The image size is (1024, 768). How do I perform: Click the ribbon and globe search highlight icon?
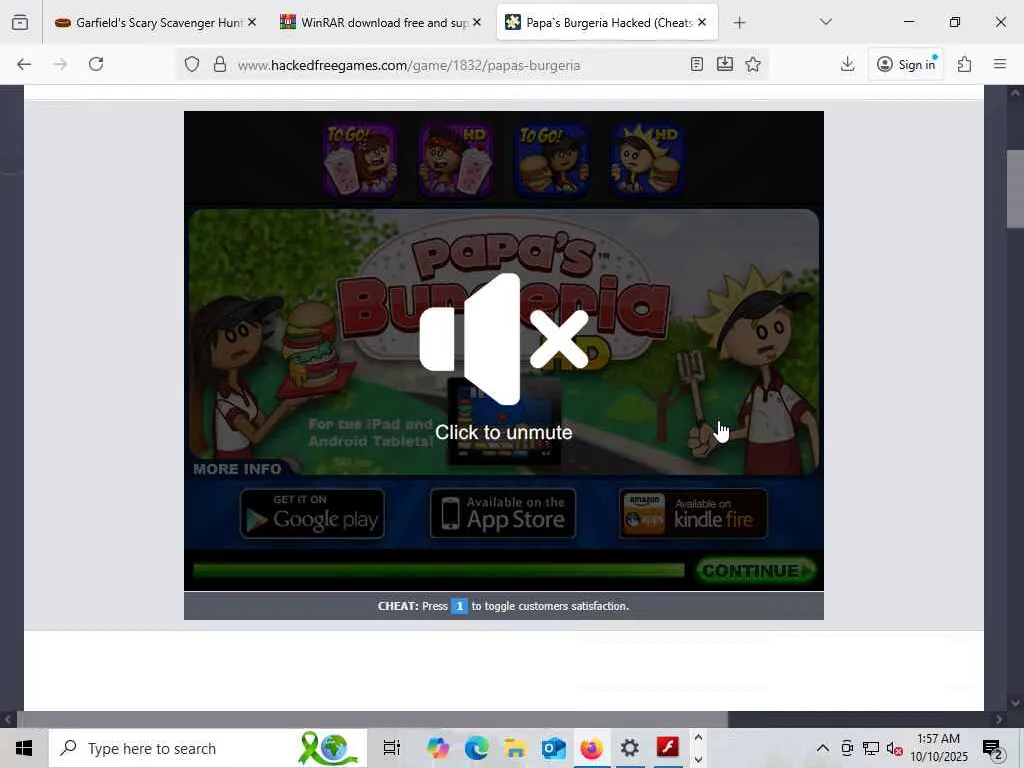tap(328, 748)
